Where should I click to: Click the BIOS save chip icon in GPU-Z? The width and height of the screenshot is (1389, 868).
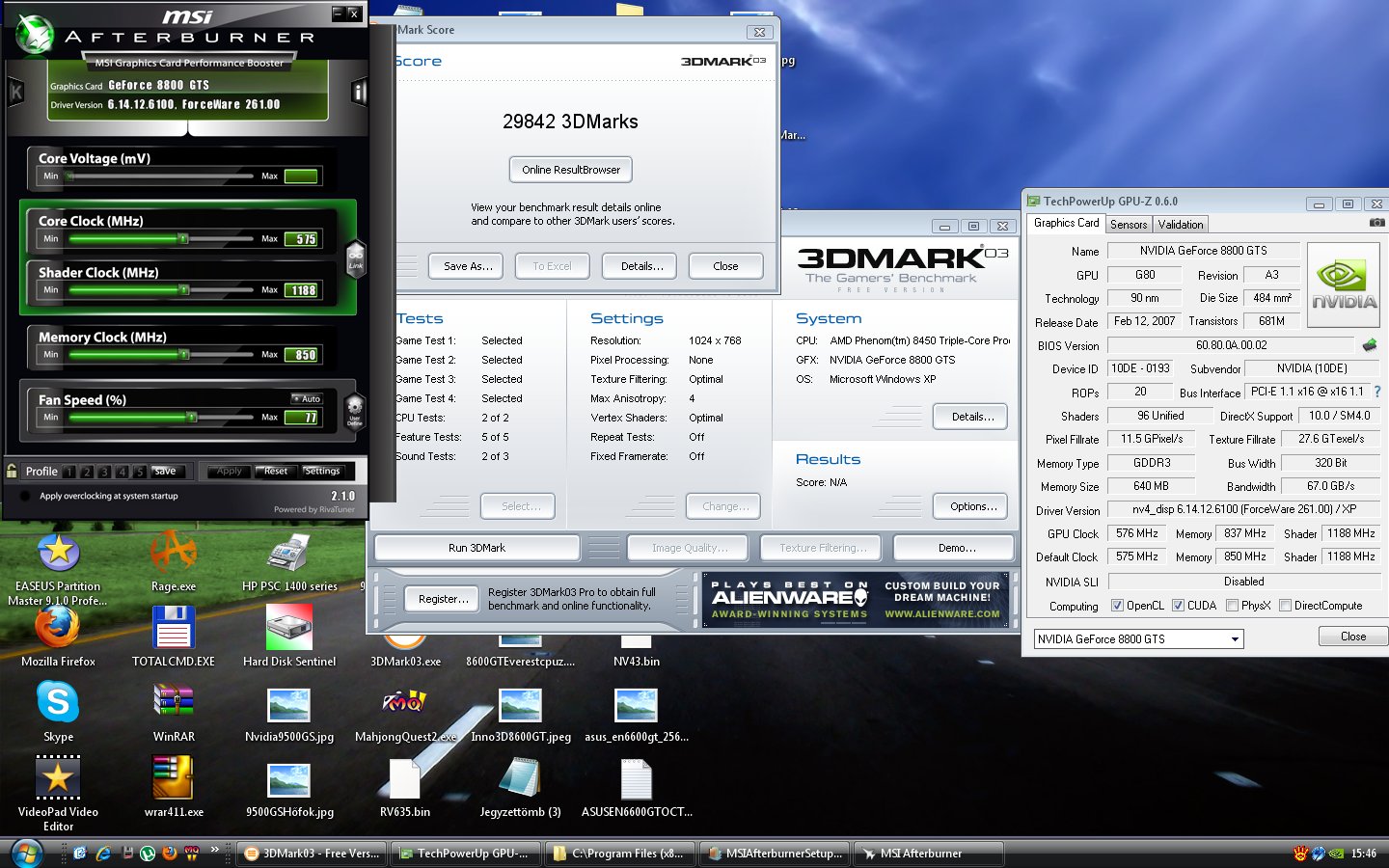[1369, 345]
